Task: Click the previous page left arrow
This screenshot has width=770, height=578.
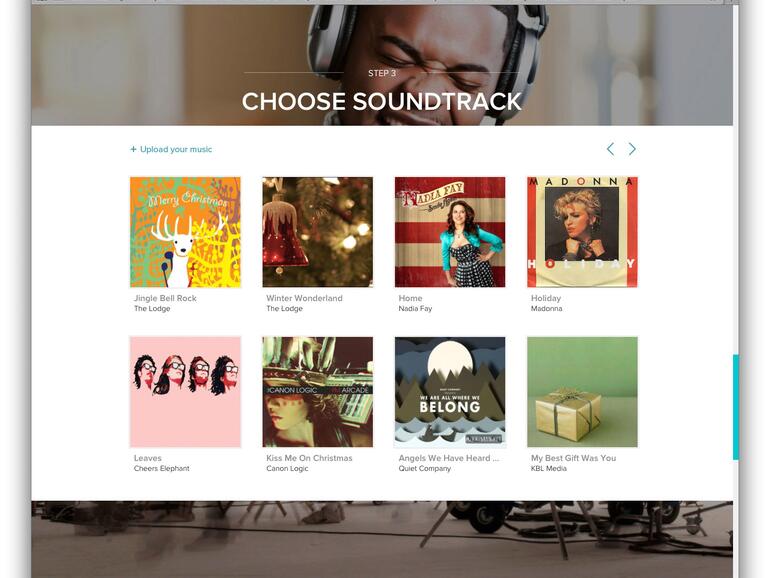Action: [x=610, y=149]
